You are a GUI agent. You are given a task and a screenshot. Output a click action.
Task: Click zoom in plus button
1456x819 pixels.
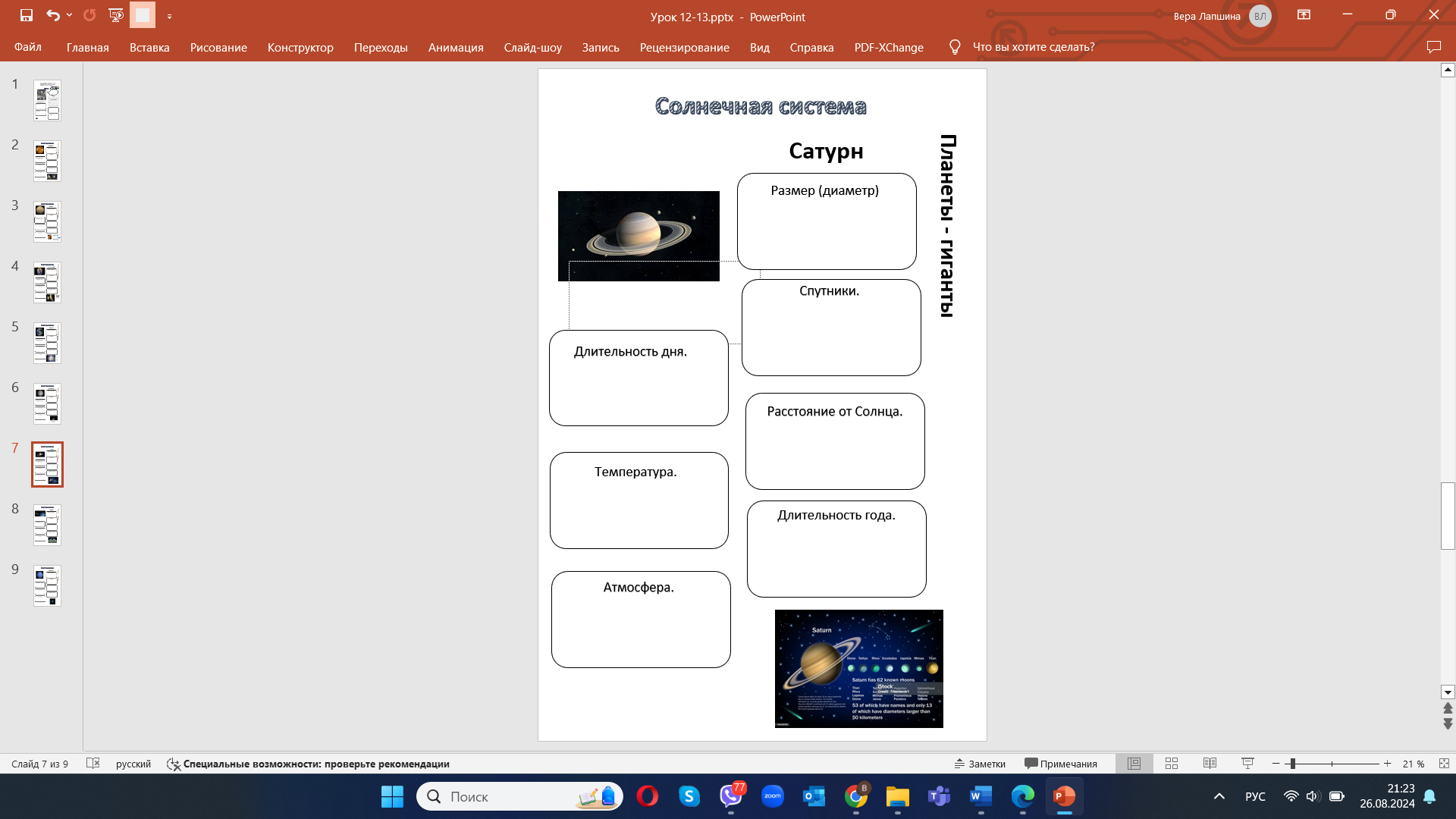1387,764
